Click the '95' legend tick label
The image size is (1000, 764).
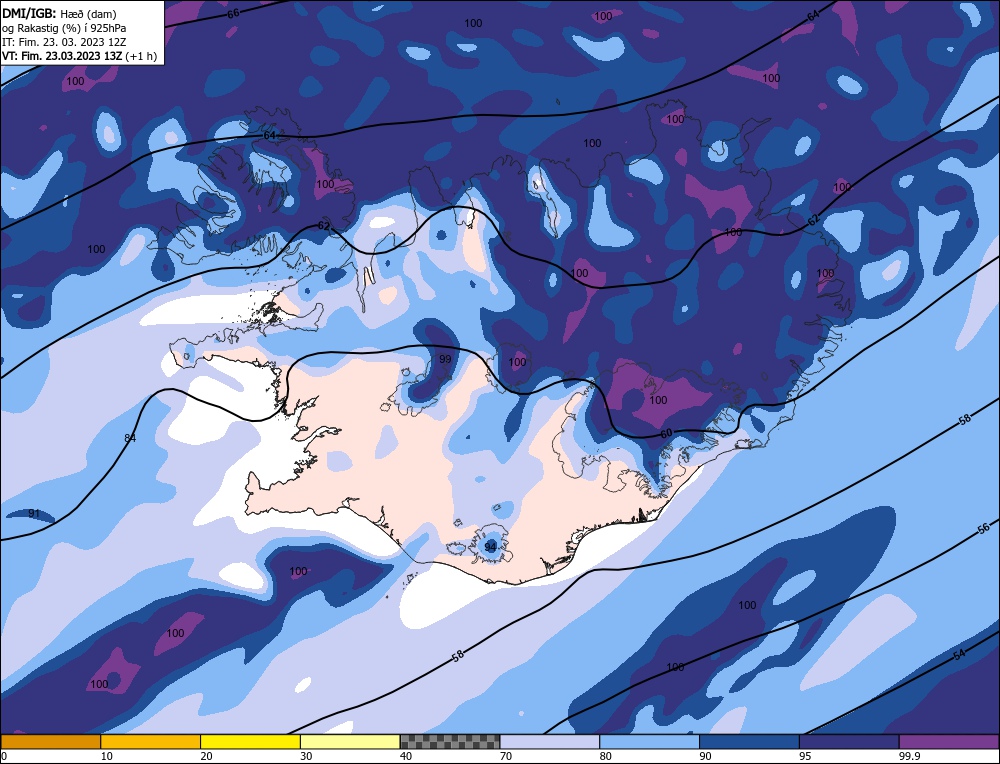[805, 756]
